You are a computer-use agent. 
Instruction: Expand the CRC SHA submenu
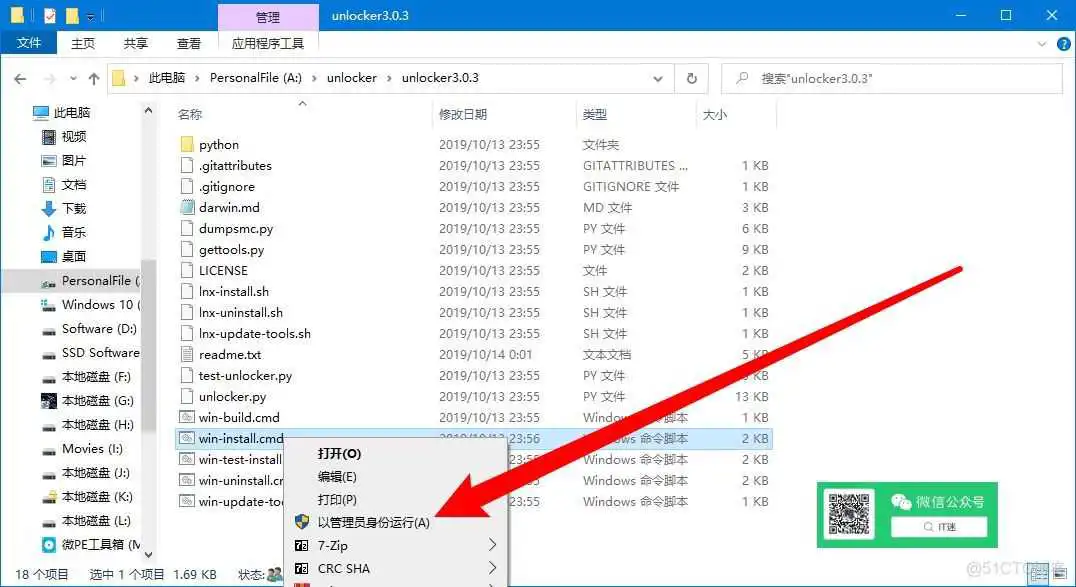pos(492,567)
